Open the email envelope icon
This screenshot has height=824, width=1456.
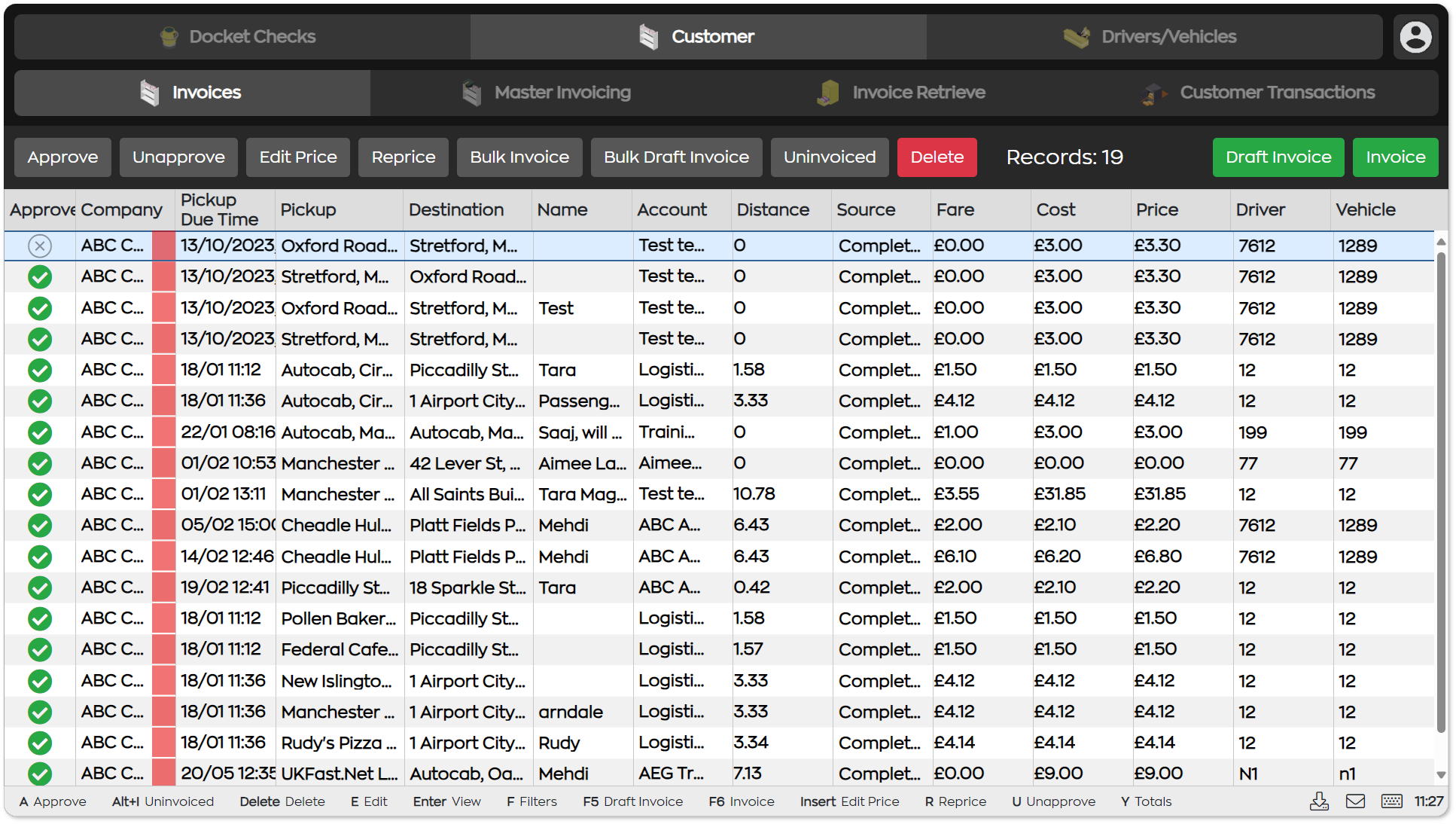click(1355, 801)
